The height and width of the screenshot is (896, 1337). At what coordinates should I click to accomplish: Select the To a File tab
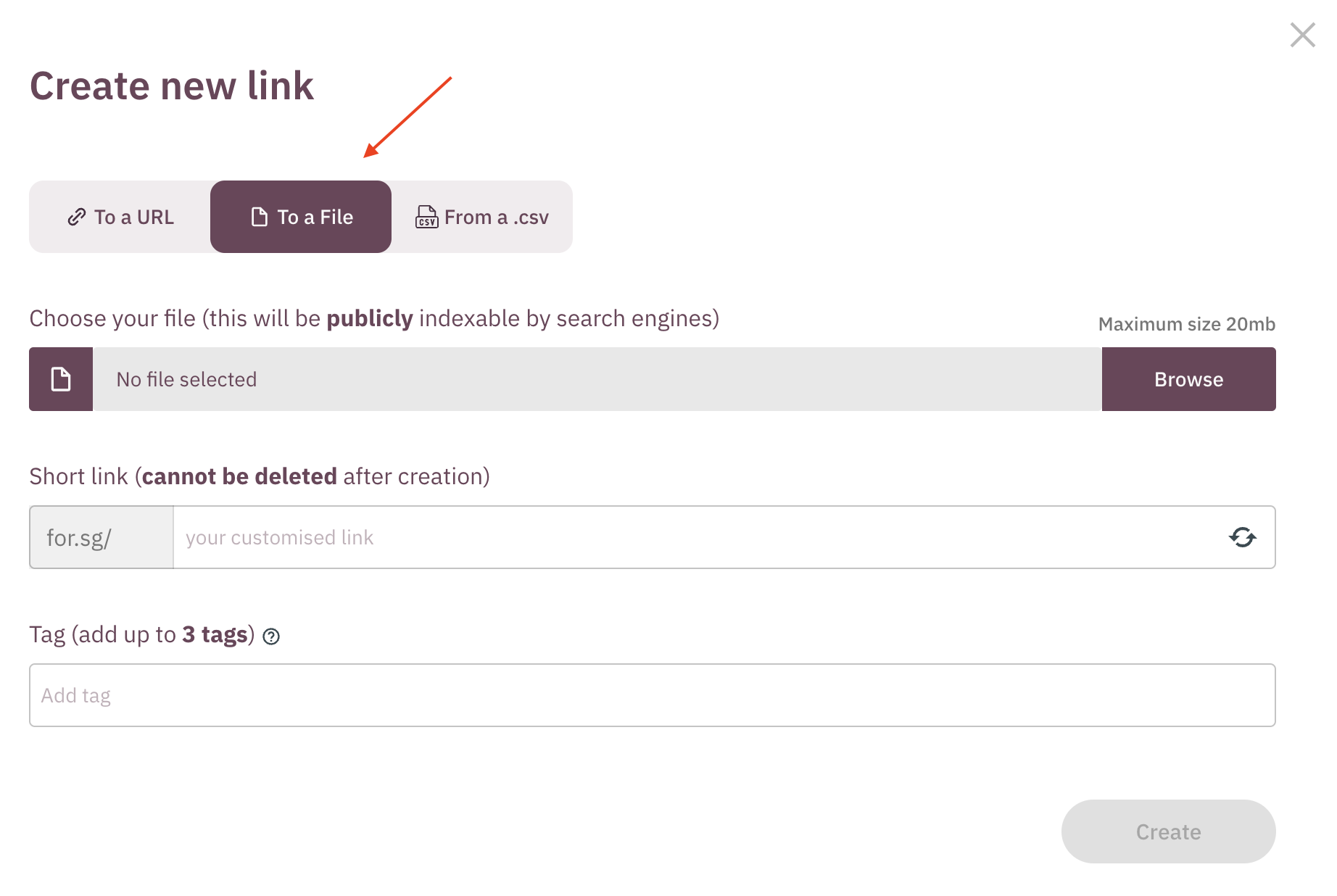pos(301,217)
